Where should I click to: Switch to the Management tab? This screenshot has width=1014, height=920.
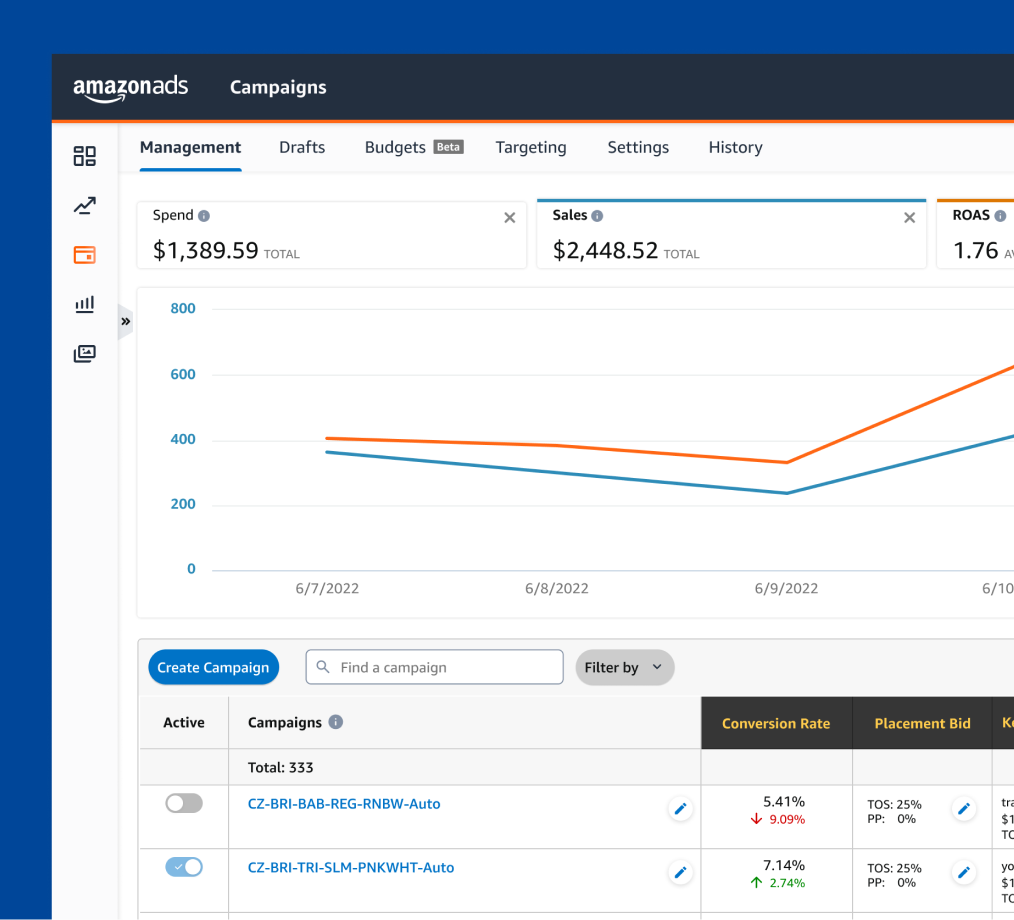(190, 147)
